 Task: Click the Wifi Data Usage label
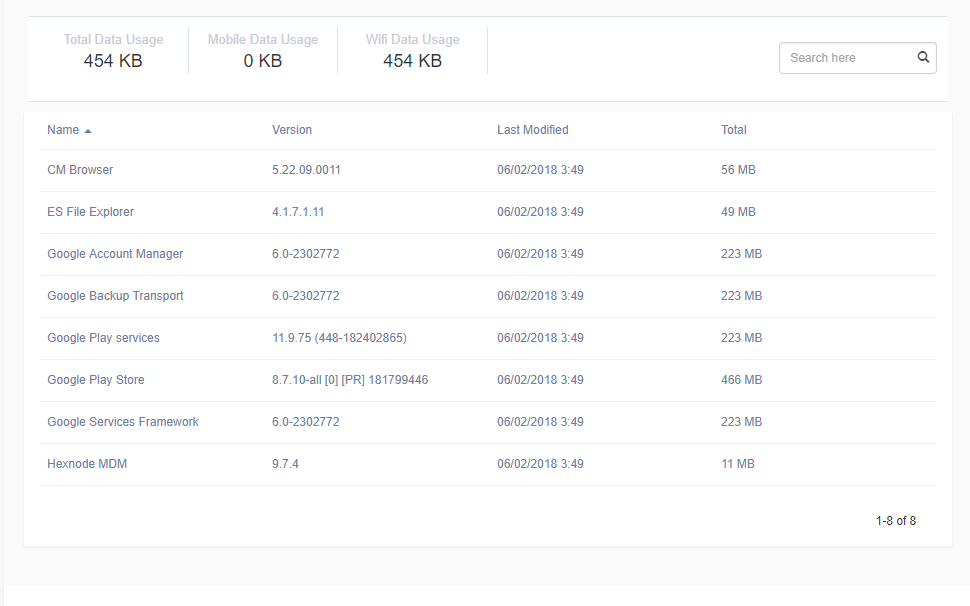coord(413,40)
